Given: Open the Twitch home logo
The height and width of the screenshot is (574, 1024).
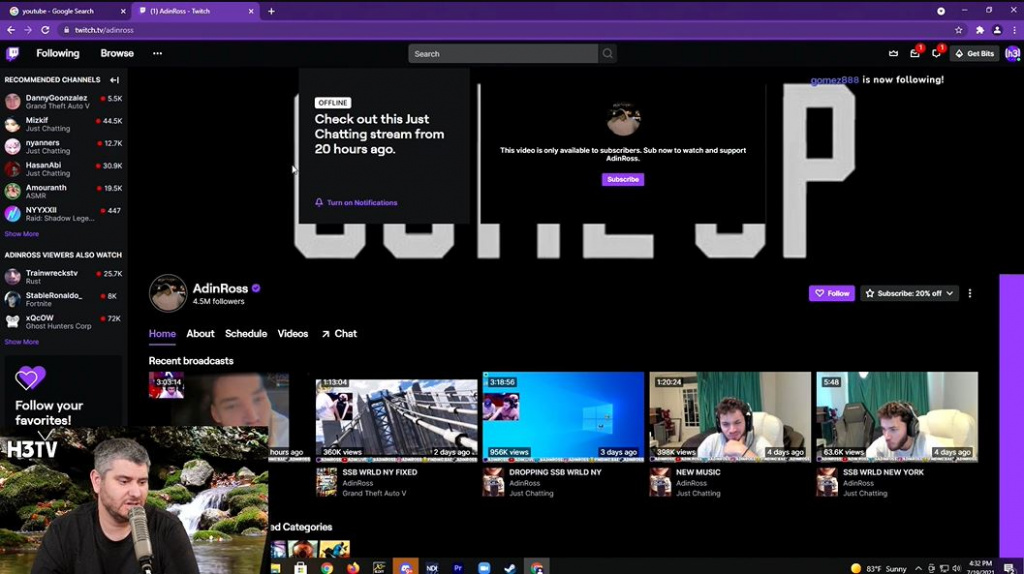Looking at the screenshot, I should (12, 54).
